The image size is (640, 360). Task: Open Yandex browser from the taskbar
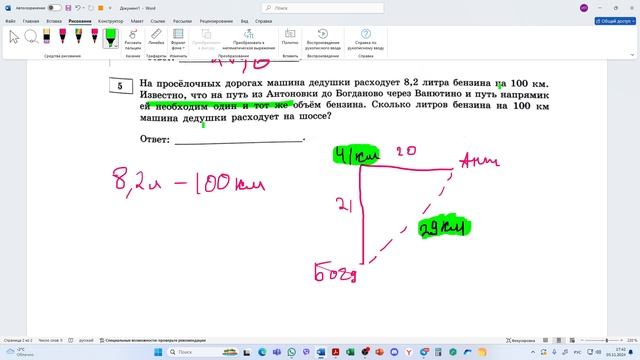coord(409,352)
